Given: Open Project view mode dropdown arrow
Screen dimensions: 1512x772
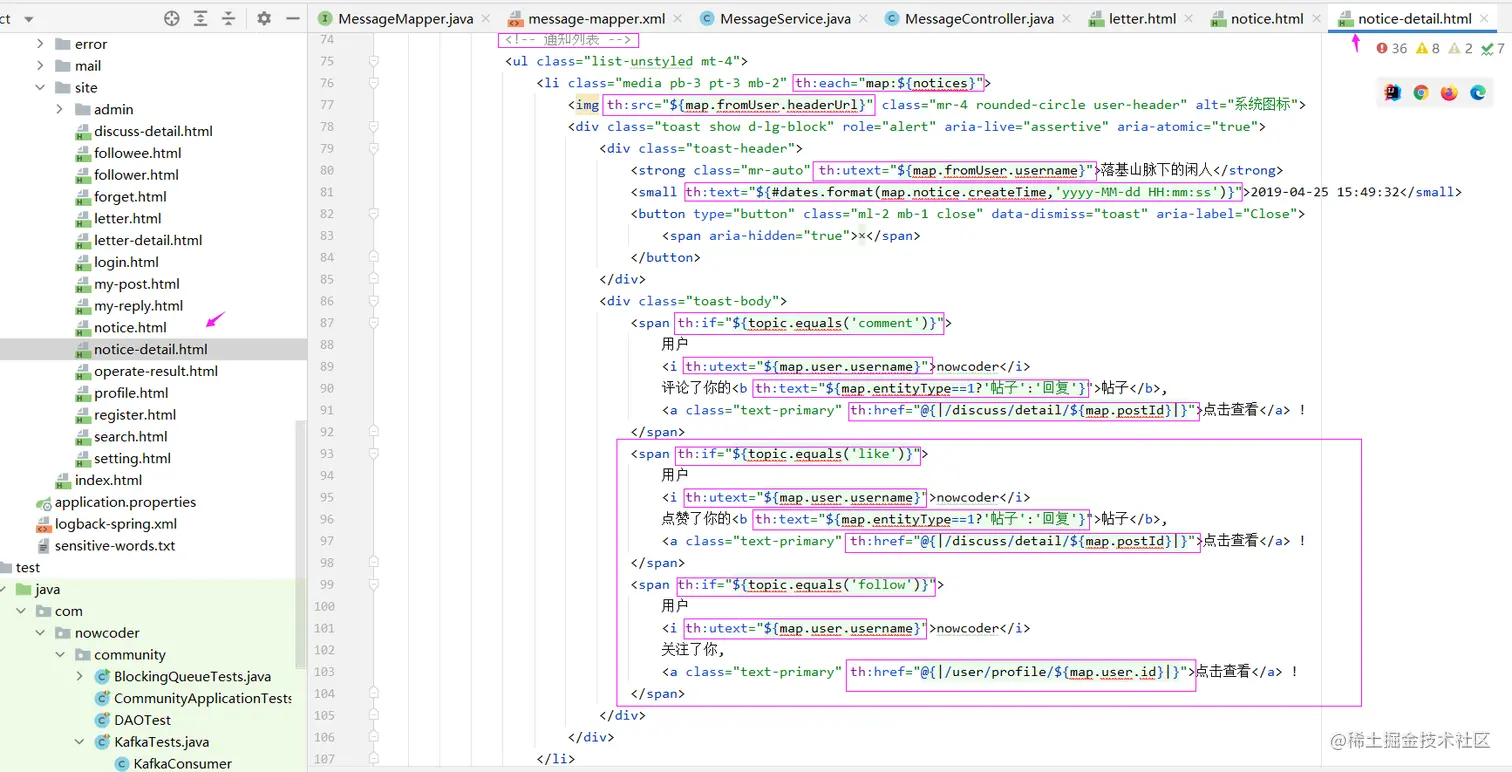Looking at the screenshot, I should coord(28,19).
